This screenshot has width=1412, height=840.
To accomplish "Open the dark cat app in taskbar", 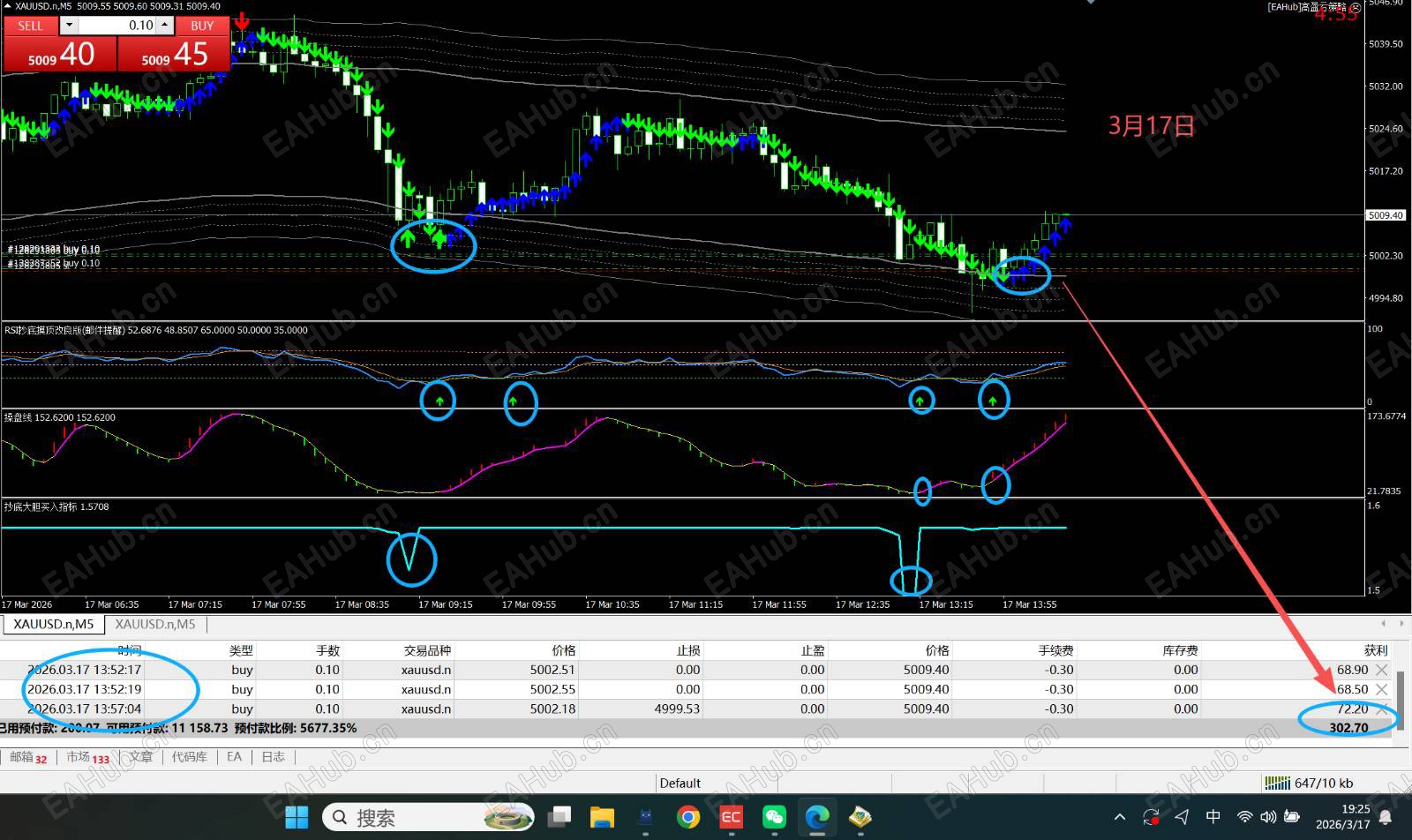I will click(645, 818).
